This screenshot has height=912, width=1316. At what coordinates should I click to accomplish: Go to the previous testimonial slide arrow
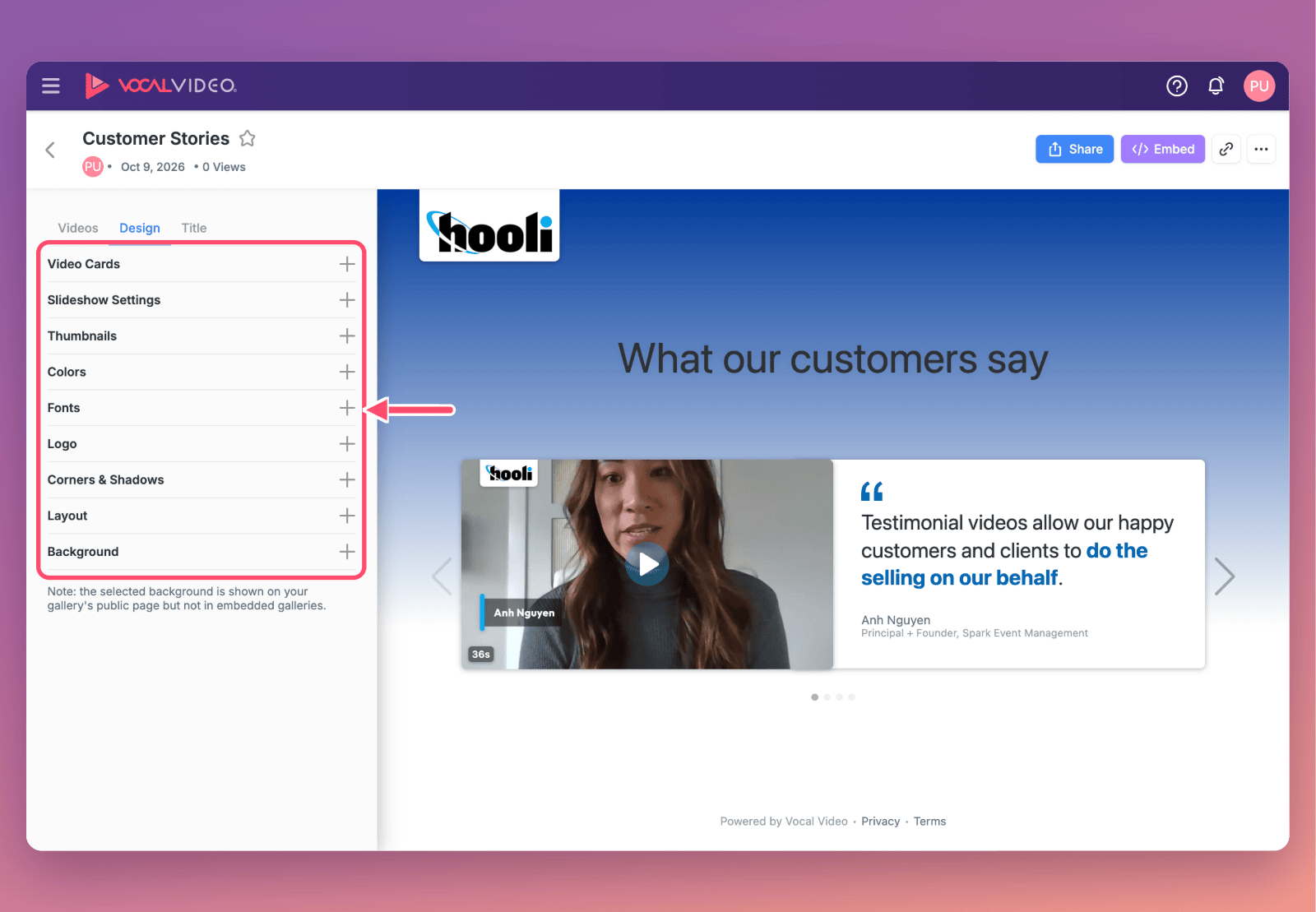(x=443, y=576)
